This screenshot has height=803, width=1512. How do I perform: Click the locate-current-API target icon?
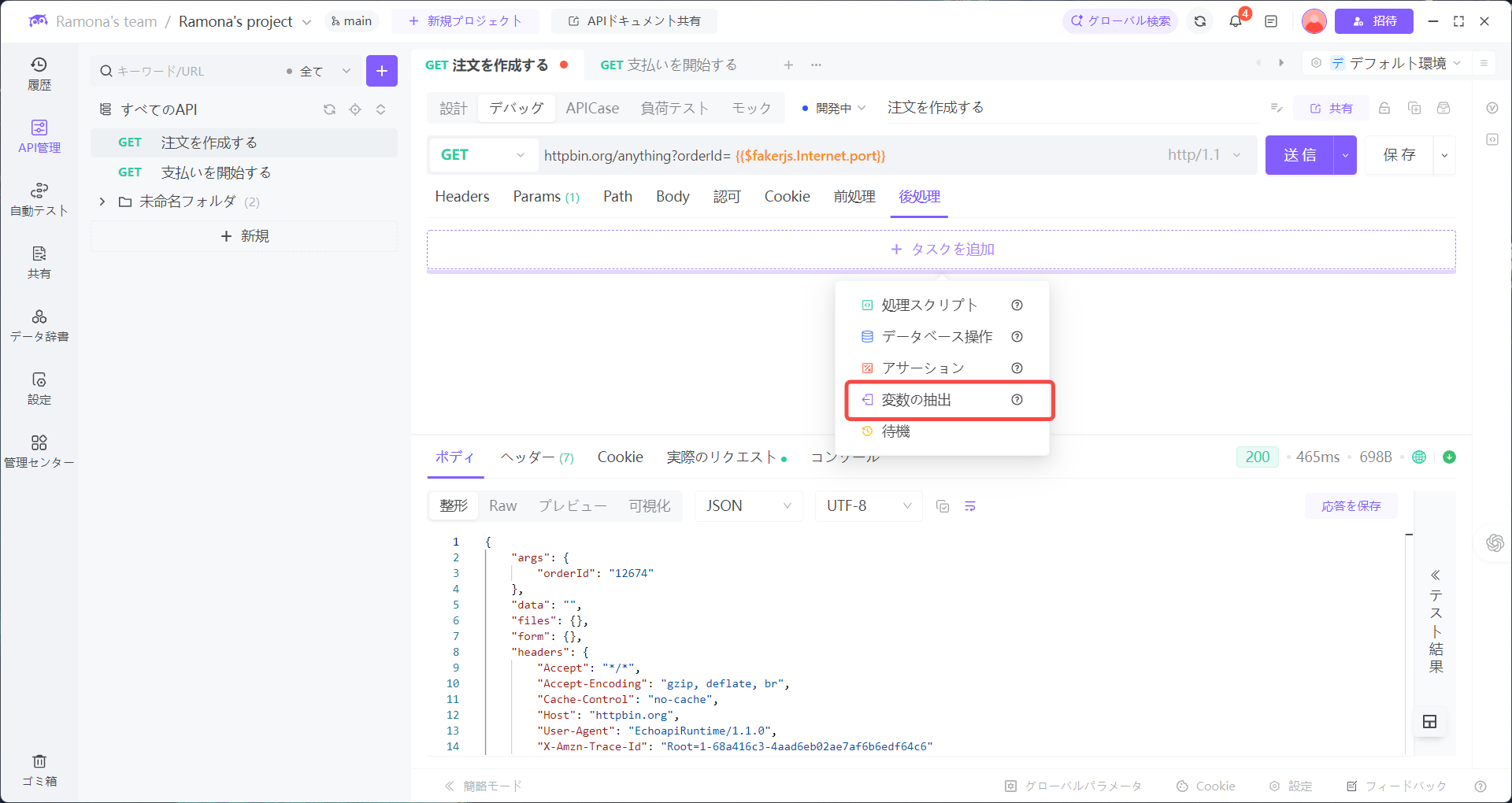coord(355,109)
